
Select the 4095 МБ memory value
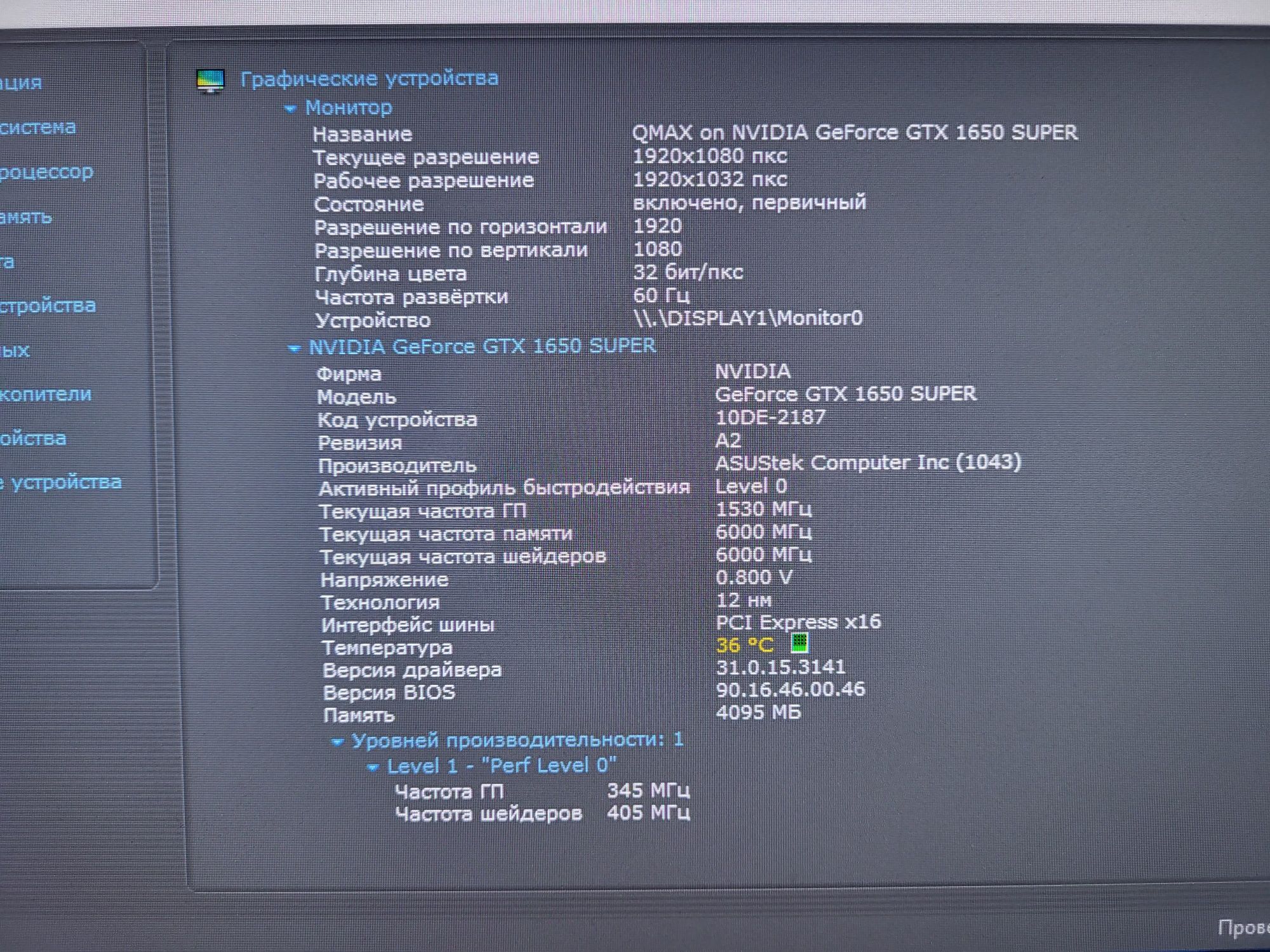pyautogui.click(x=759, y=713)
